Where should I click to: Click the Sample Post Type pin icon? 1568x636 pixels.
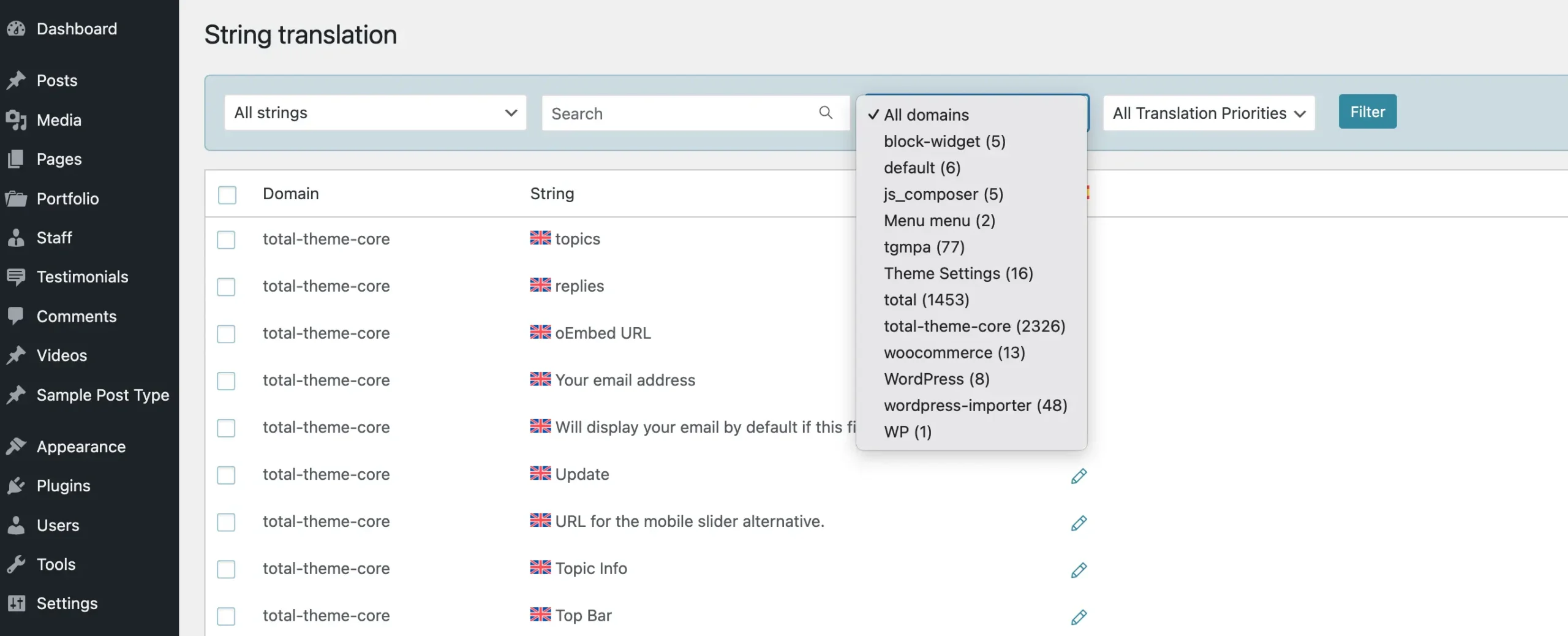click(17, 395)
